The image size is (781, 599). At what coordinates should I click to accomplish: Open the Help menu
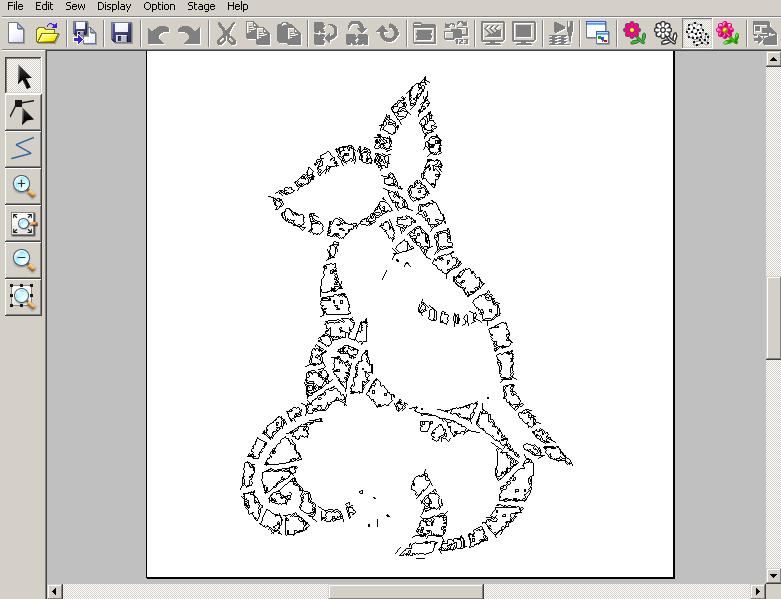click(238, 6)
